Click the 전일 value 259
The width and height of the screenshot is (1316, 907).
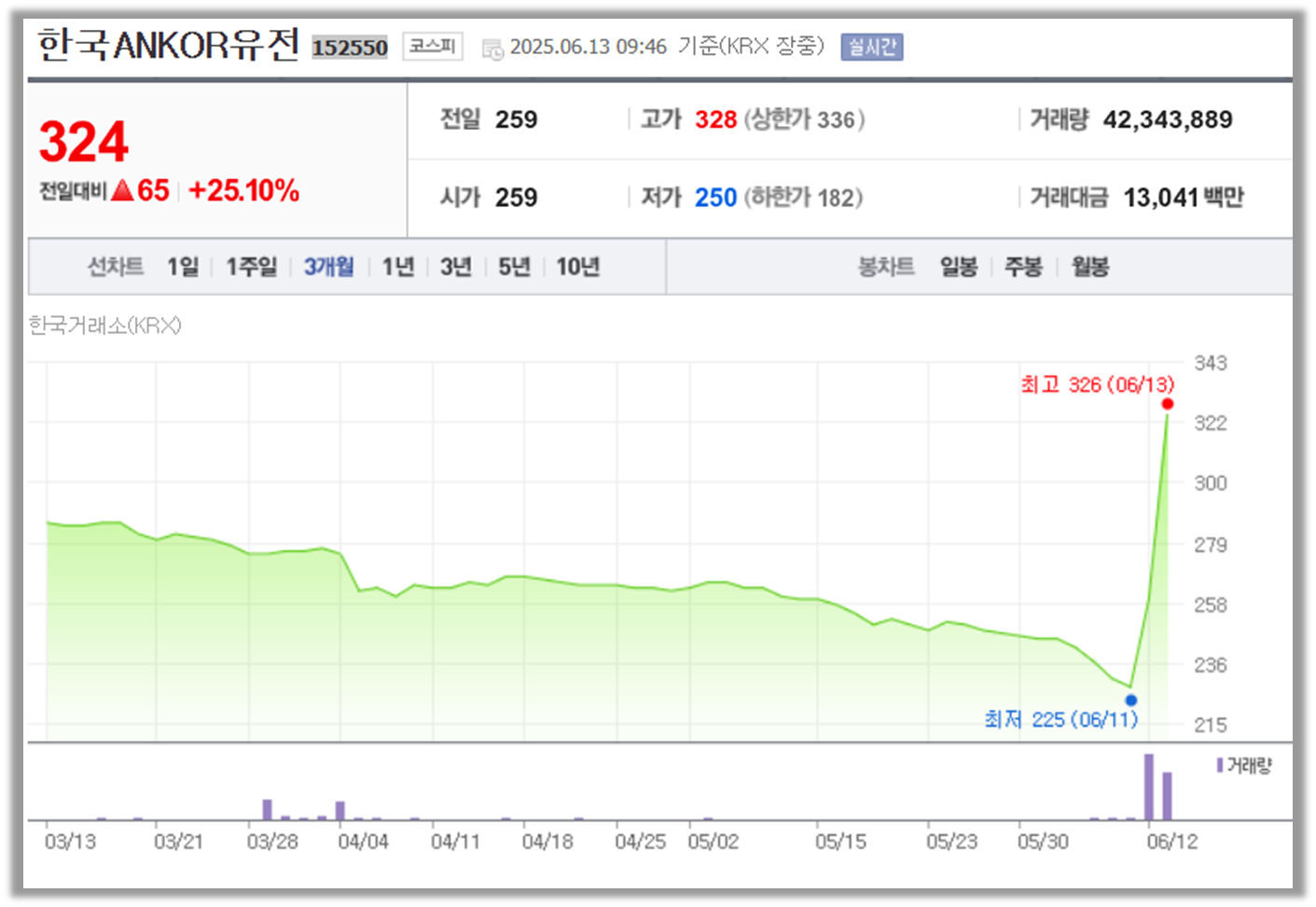point(516,119)
